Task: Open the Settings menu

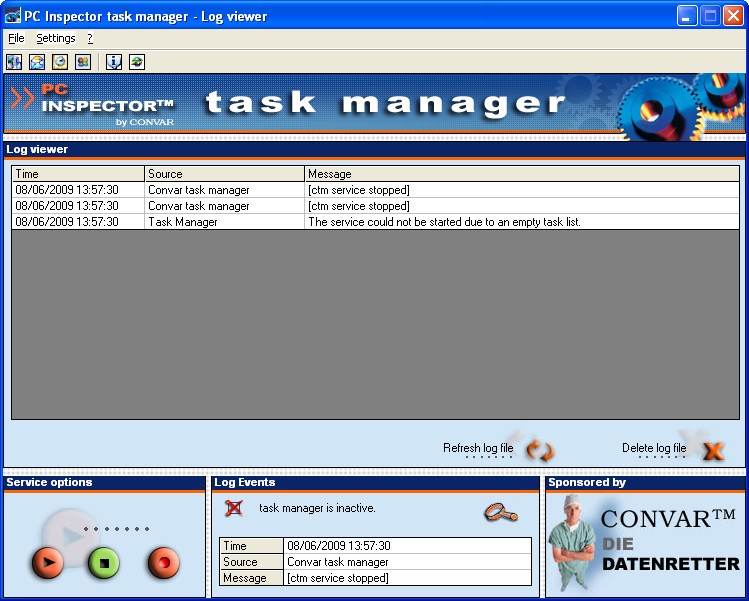Action: [56, 38]
